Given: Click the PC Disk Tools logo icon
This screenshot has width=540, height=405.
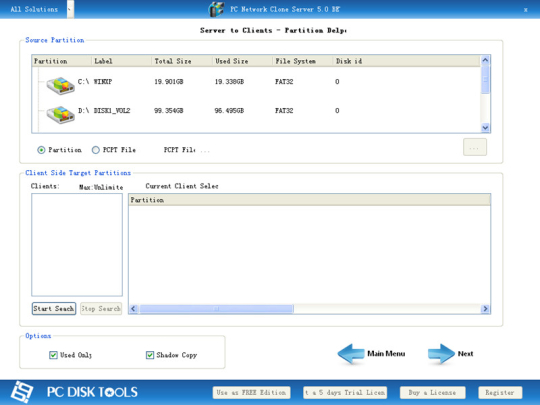Looking at the screenshot, I should [22, 392].
